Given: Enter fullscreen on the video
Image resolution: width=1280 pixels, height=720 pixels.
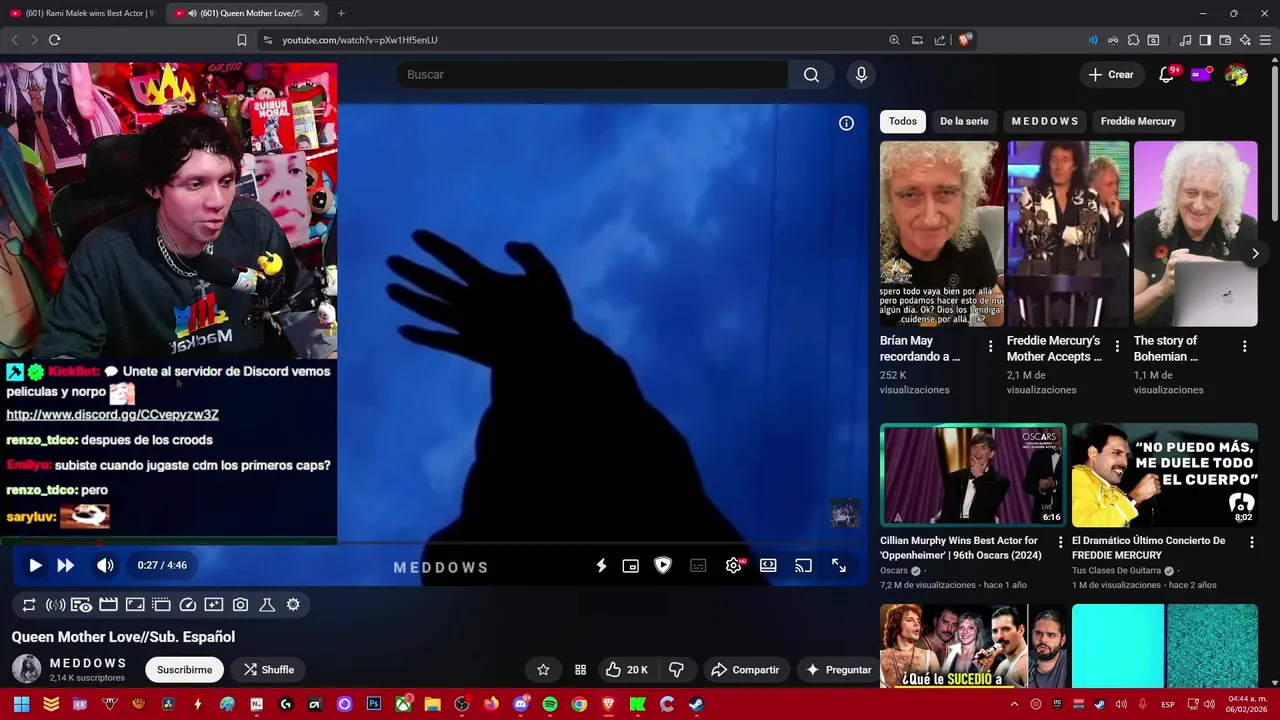Looking at the screenshot, I should click(839, 565).
